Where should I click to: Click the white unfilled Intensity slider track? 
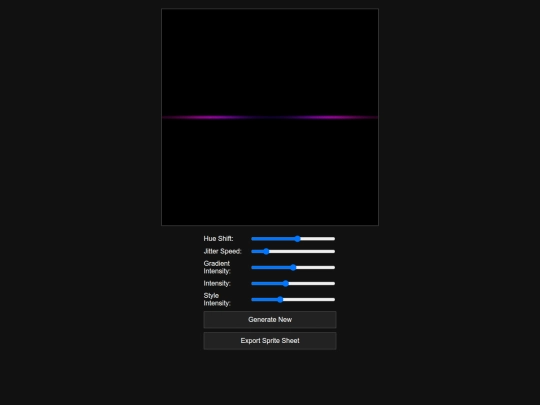(x=312, y=283)
